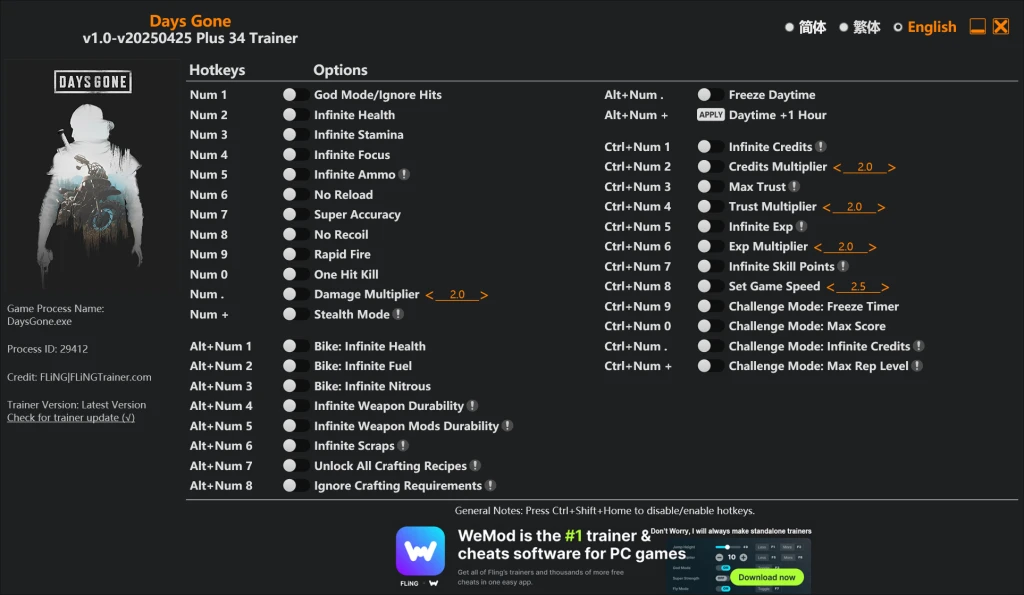This screenshot has width=1024, height=595.
Task: Enable the No Recoil switch
Action: click(x=295, y=234)
